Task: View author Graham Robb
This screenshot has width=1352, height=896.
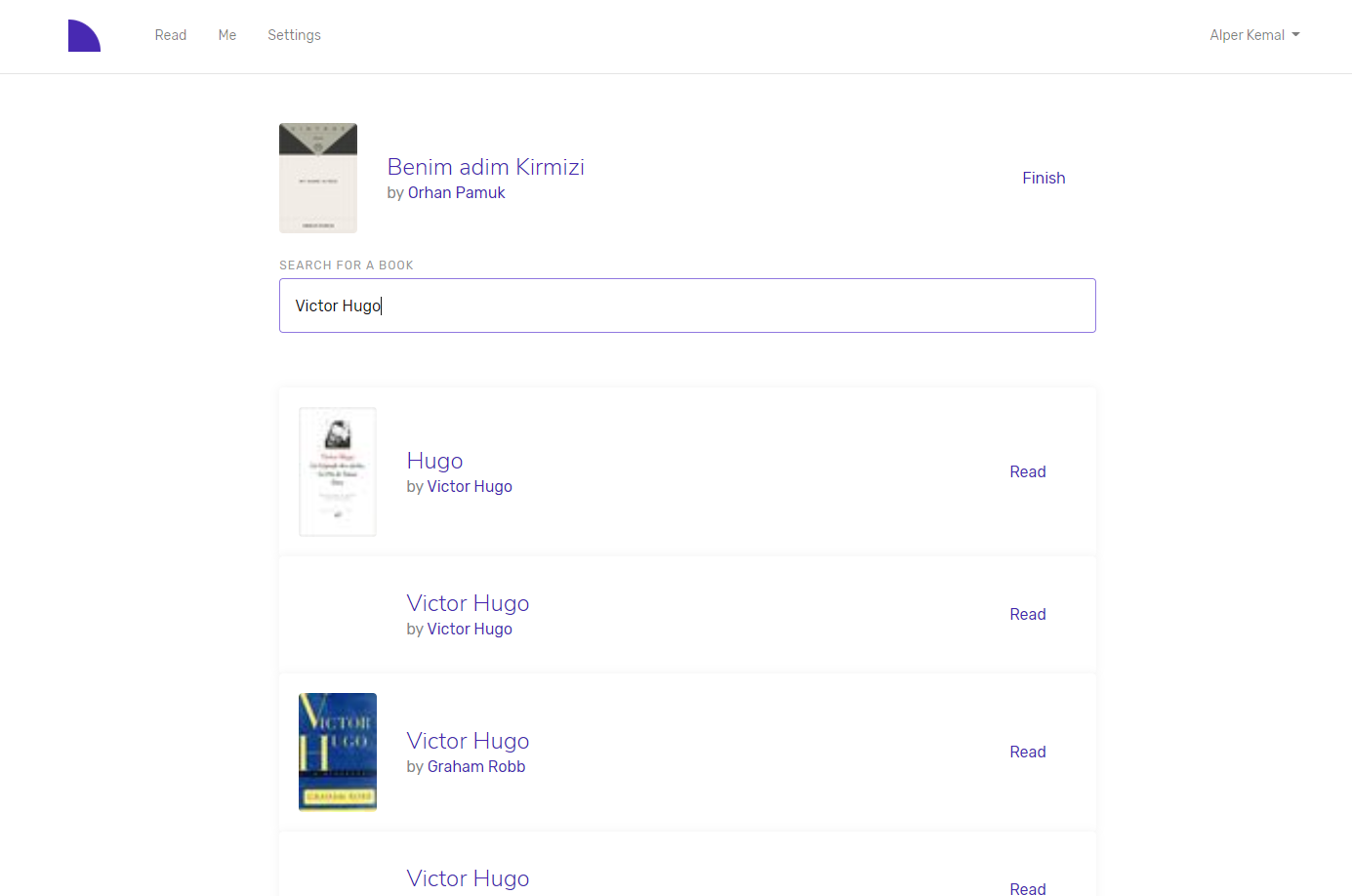Action: [x=475, y=767]
